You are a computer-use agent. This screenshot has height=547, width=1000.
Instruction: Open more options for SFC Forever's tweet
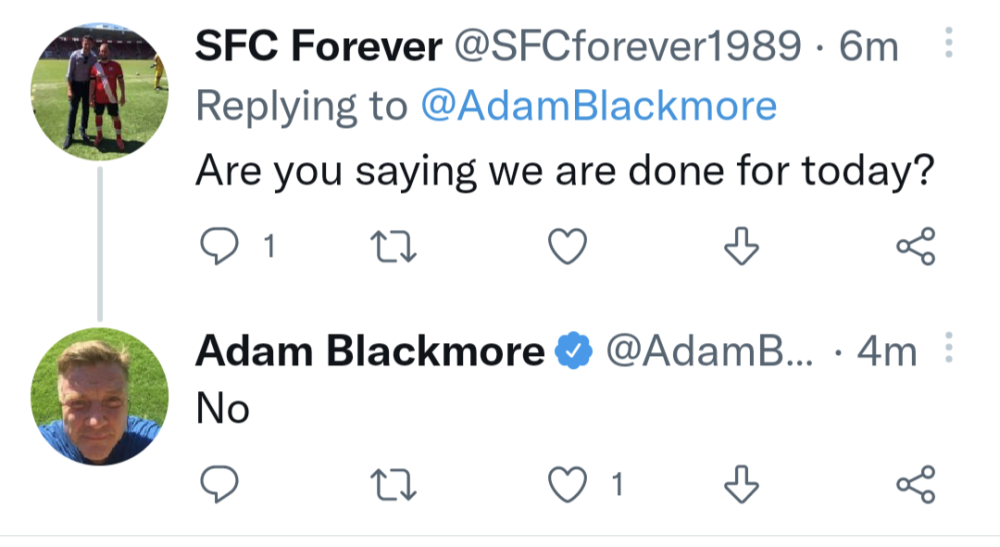coord(949,43)
